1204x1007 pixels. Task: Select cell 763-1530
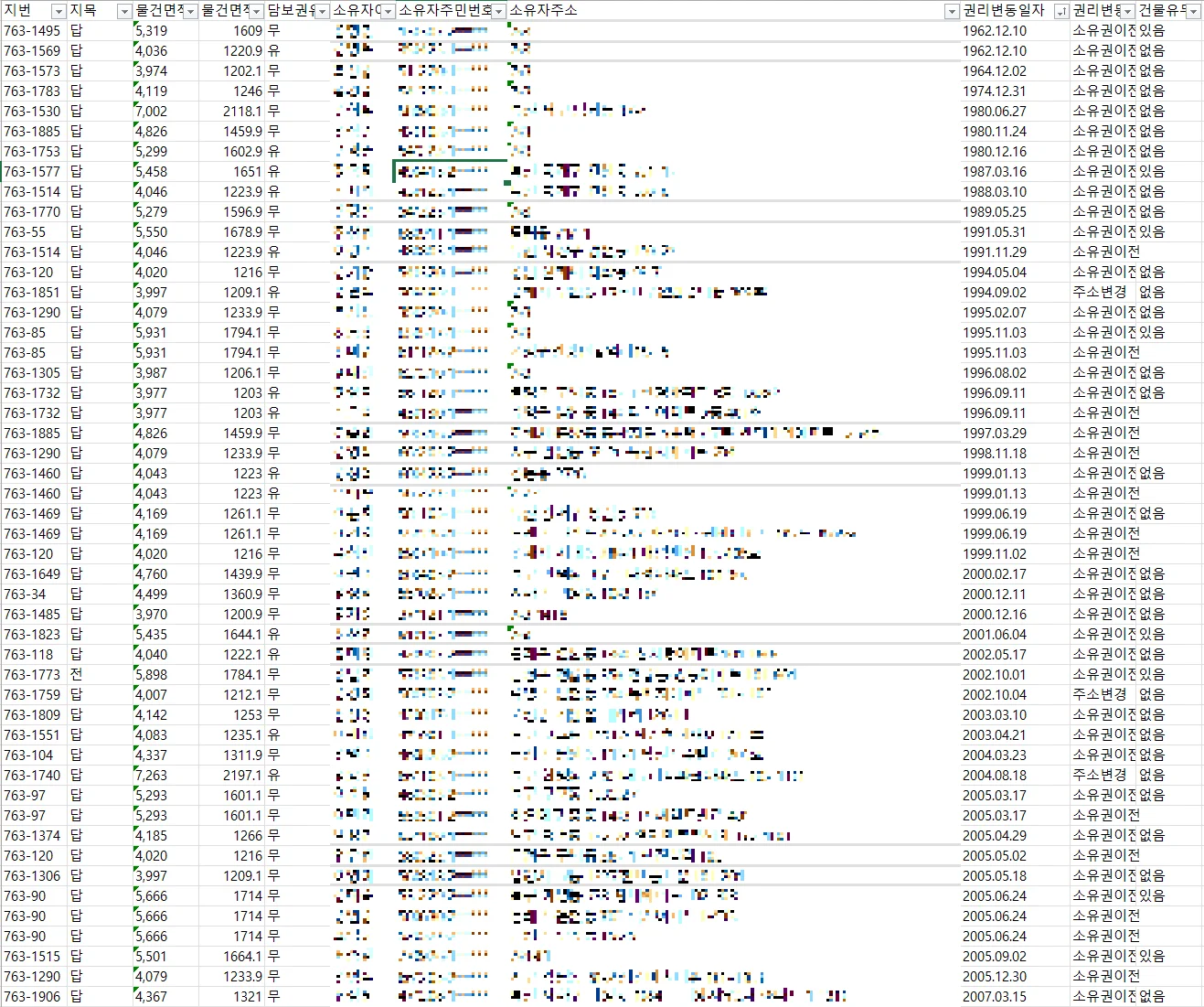(x=32, y=112)
